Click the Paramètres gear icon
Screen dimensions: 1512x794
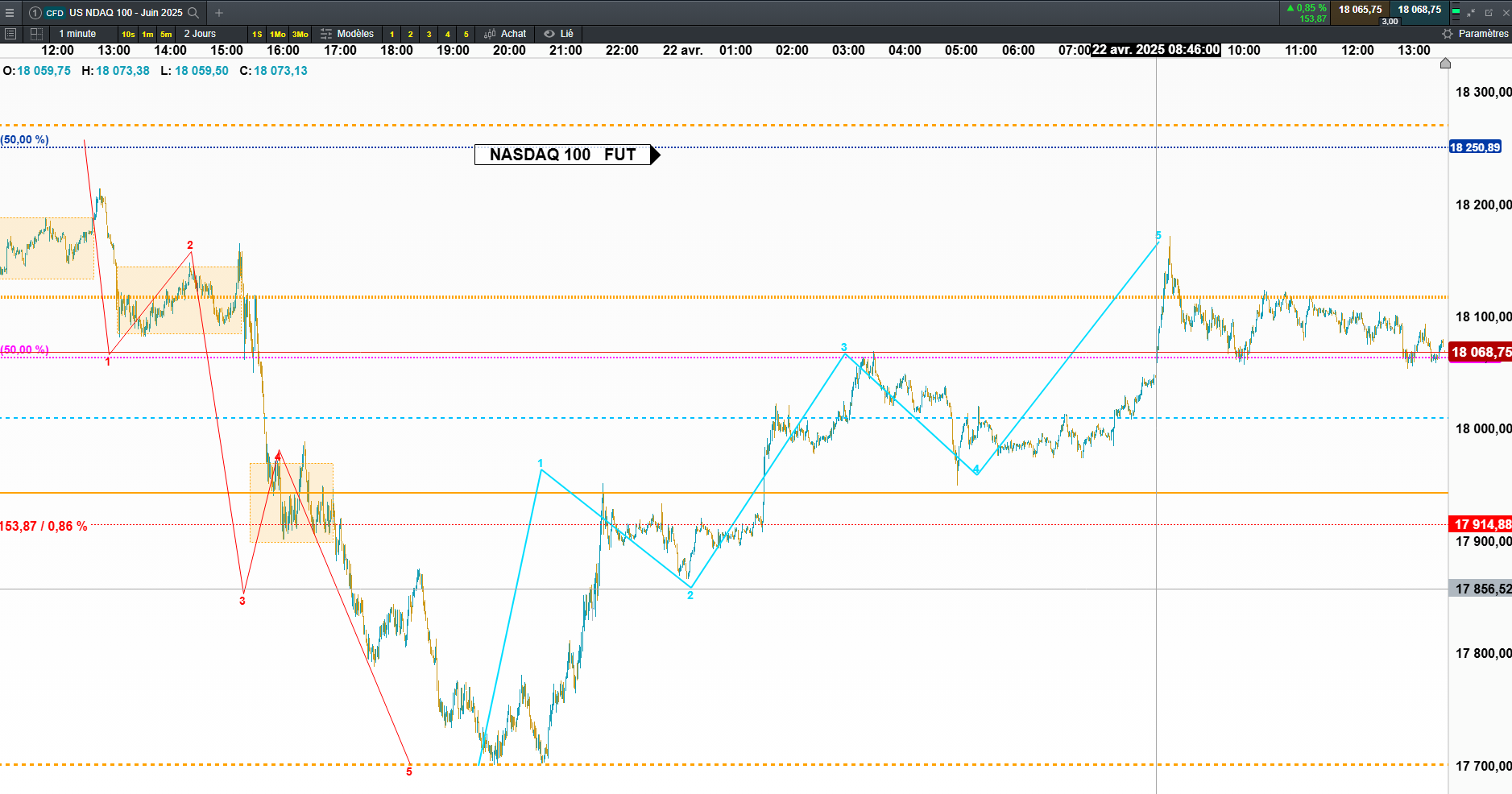click(1448, 34)
